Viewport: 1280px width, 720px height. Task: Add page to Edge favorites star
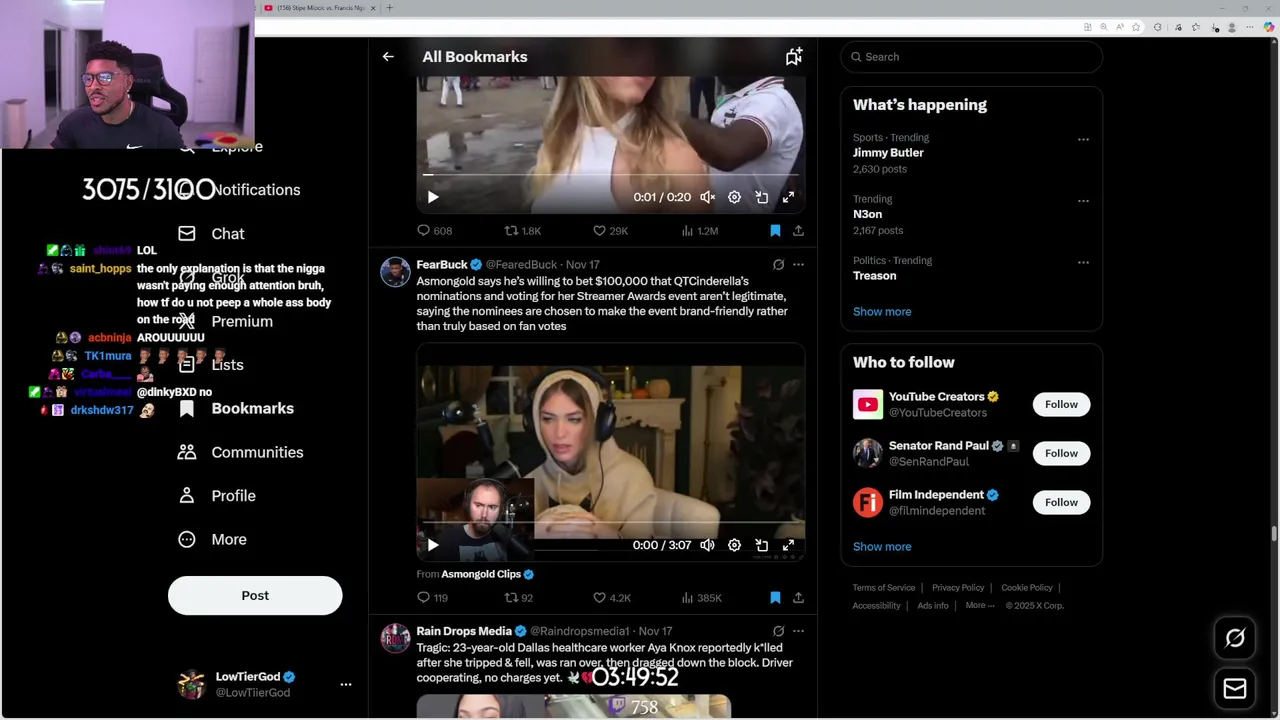pyautogui.click(x=1136, y=27)
